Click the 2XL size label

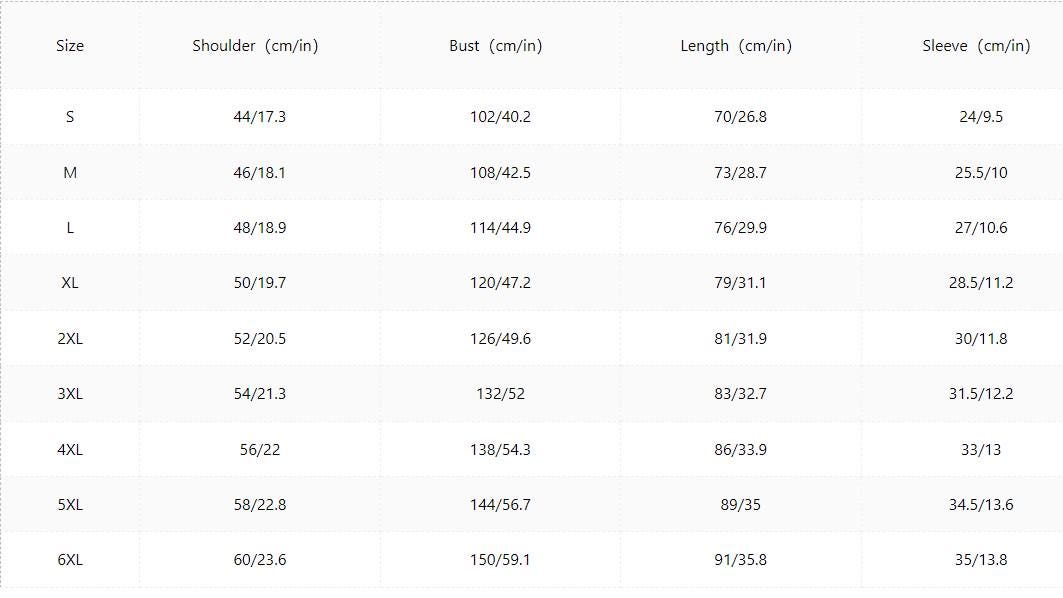point(70,338)
